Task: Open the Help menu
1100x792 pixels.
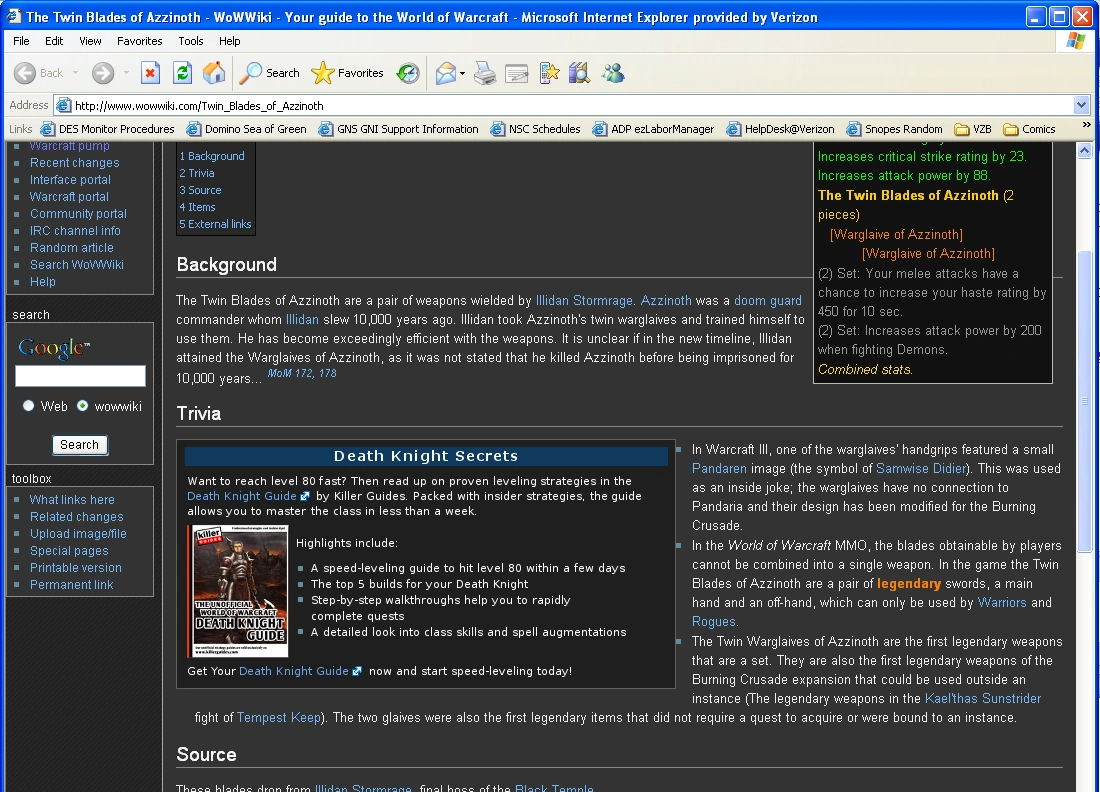Action: 229,41
